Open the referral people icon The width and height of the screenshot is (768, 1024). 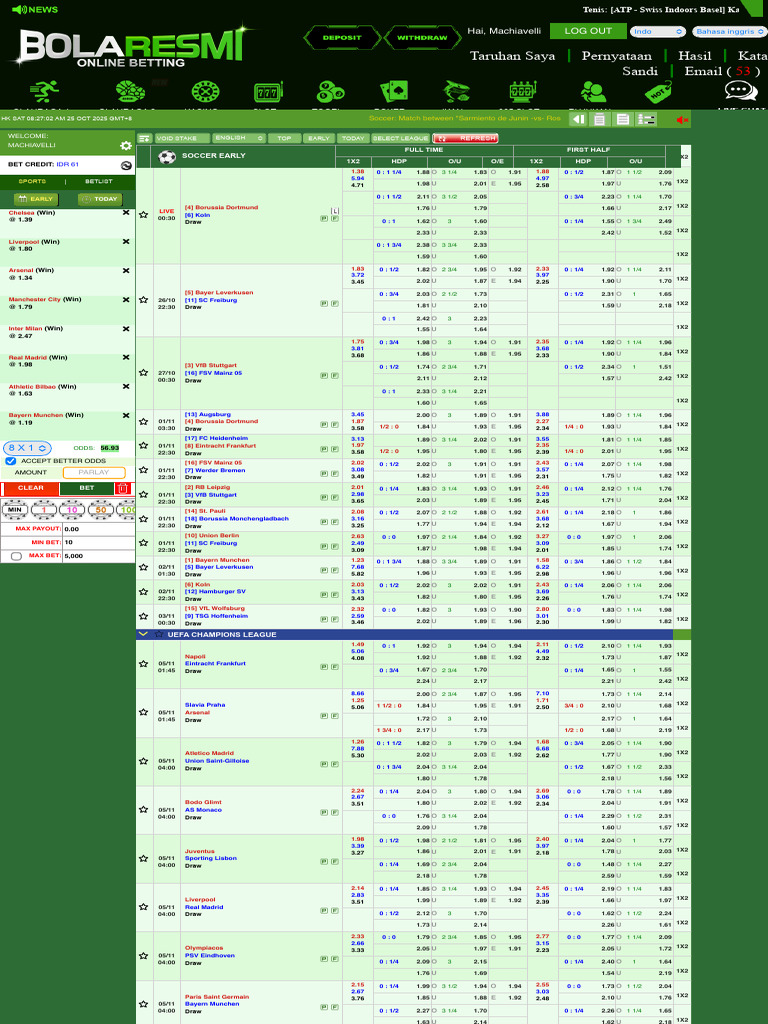pos(594,92)
